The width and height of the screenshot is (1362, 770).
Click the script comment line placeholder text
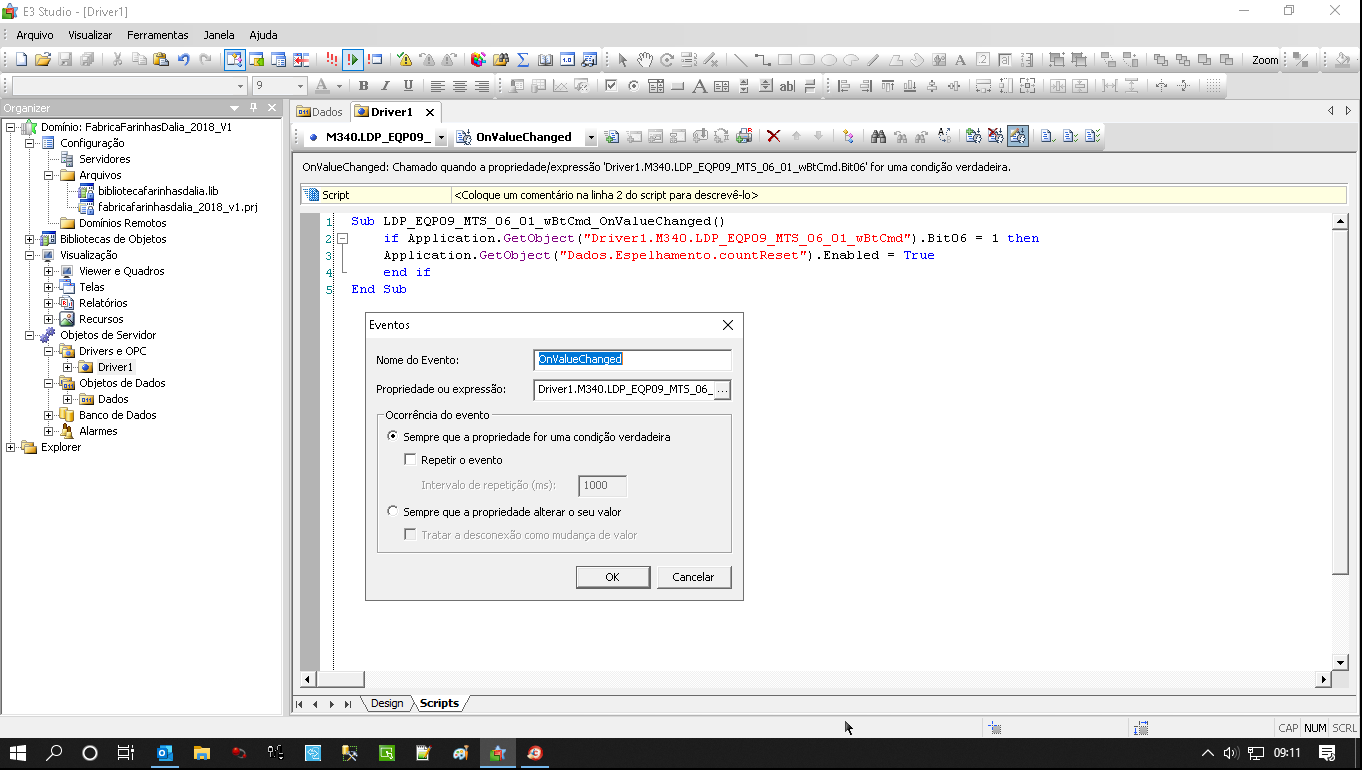(606, 195)
